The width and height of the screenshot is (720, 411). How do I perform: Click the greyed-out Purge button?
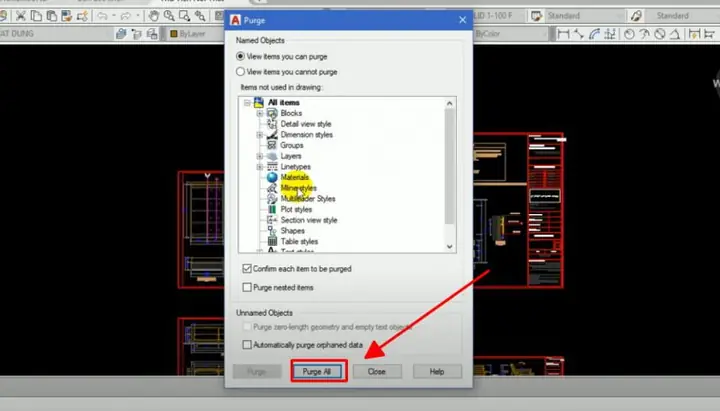click(x=257, y=372)
